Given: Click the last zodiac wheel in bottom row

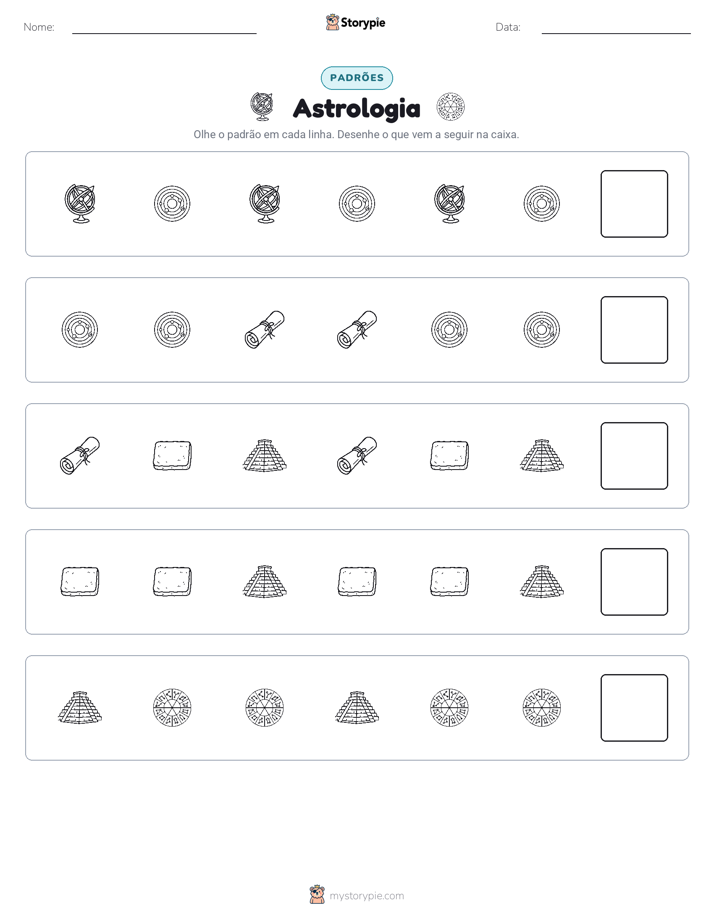Looking at the screenshot, I should [x=542, y=708].
